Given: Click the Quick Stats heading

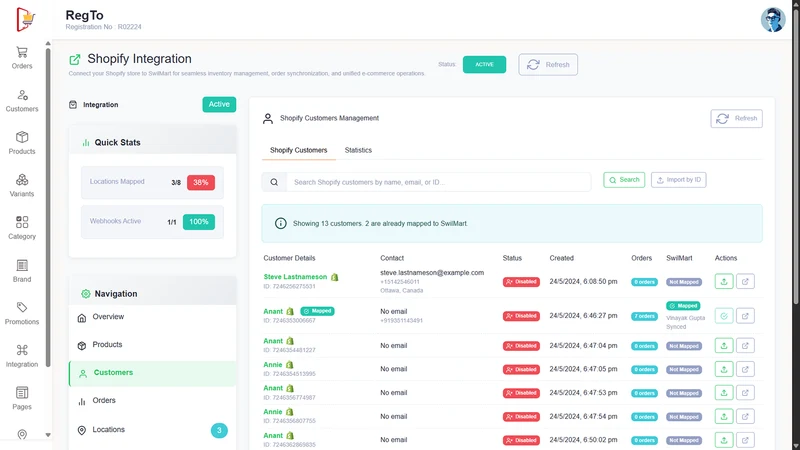Looking at the screenshot, I should (x=117, y=142).
